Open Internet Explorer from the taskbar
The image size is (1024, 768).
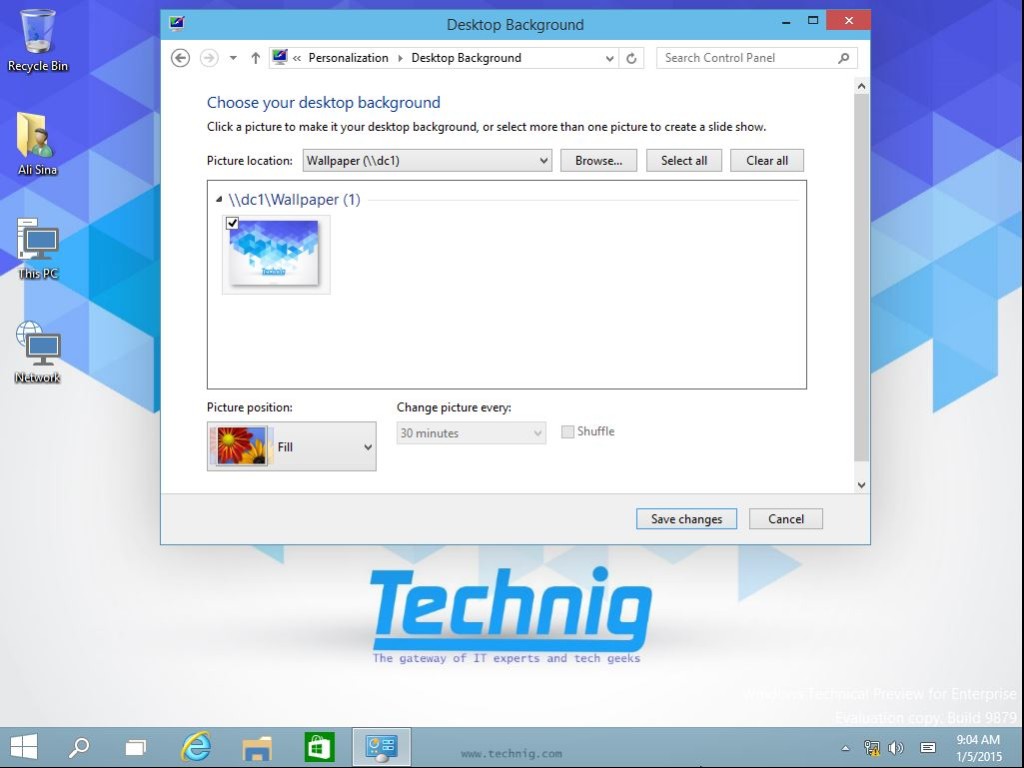pos(196,747)
